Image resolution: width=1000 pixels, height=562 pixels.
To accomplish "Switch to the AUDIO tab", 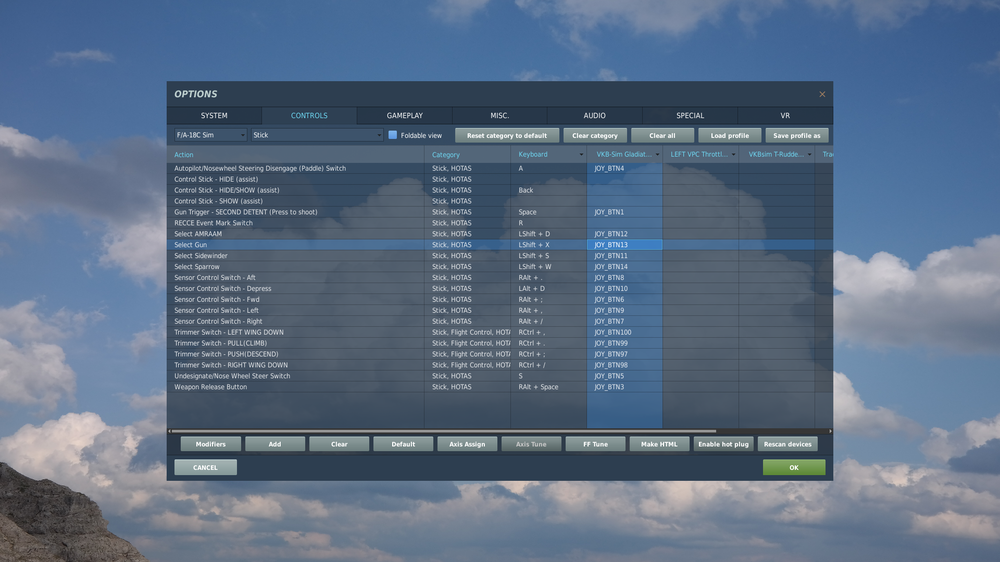I will click(x=594, y=115).
